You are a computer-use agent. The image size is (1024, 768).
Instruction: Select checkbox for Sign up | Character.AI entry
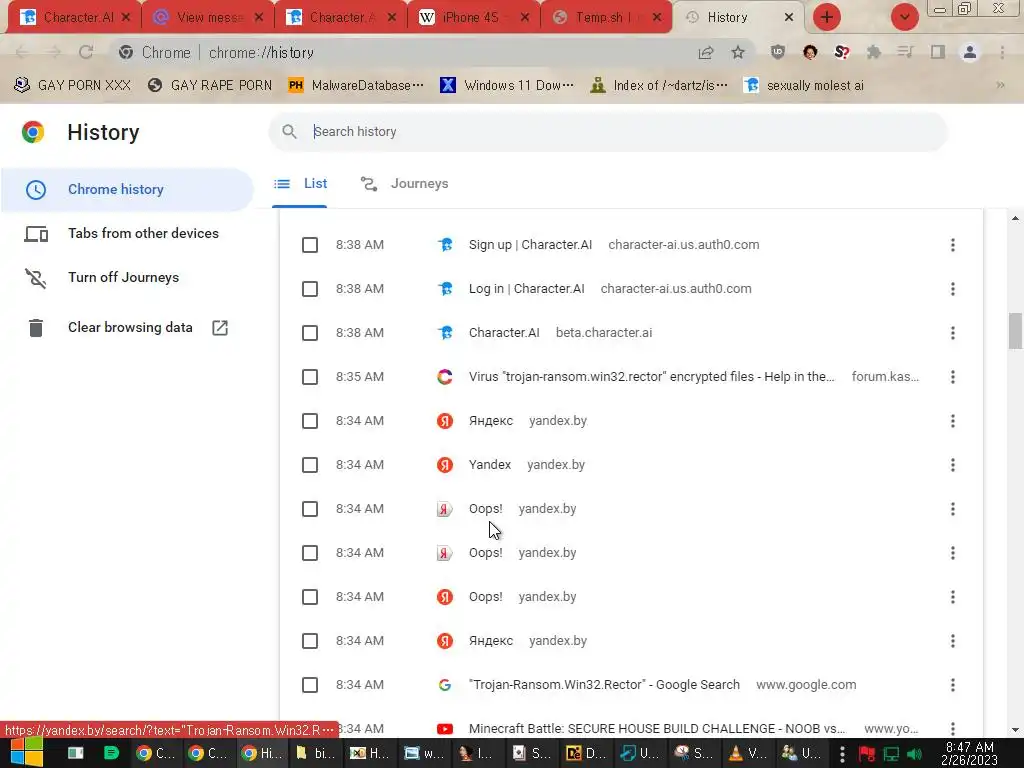(x=310, y=245)
